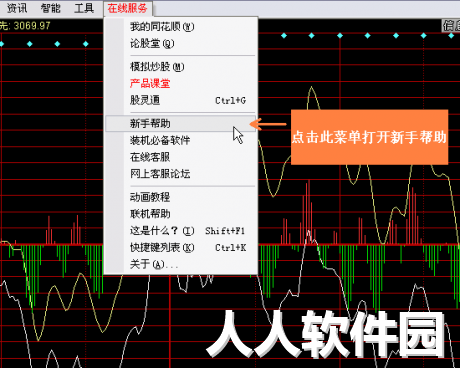Open the 关于 about dialog

click(x=180, y=264)
